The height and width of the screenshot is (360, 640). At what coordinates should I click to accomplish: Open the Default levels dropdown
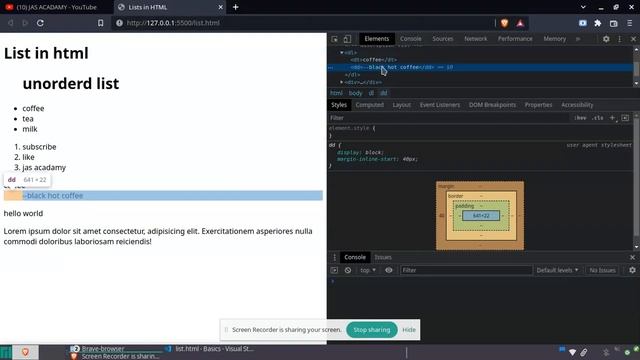557,270
